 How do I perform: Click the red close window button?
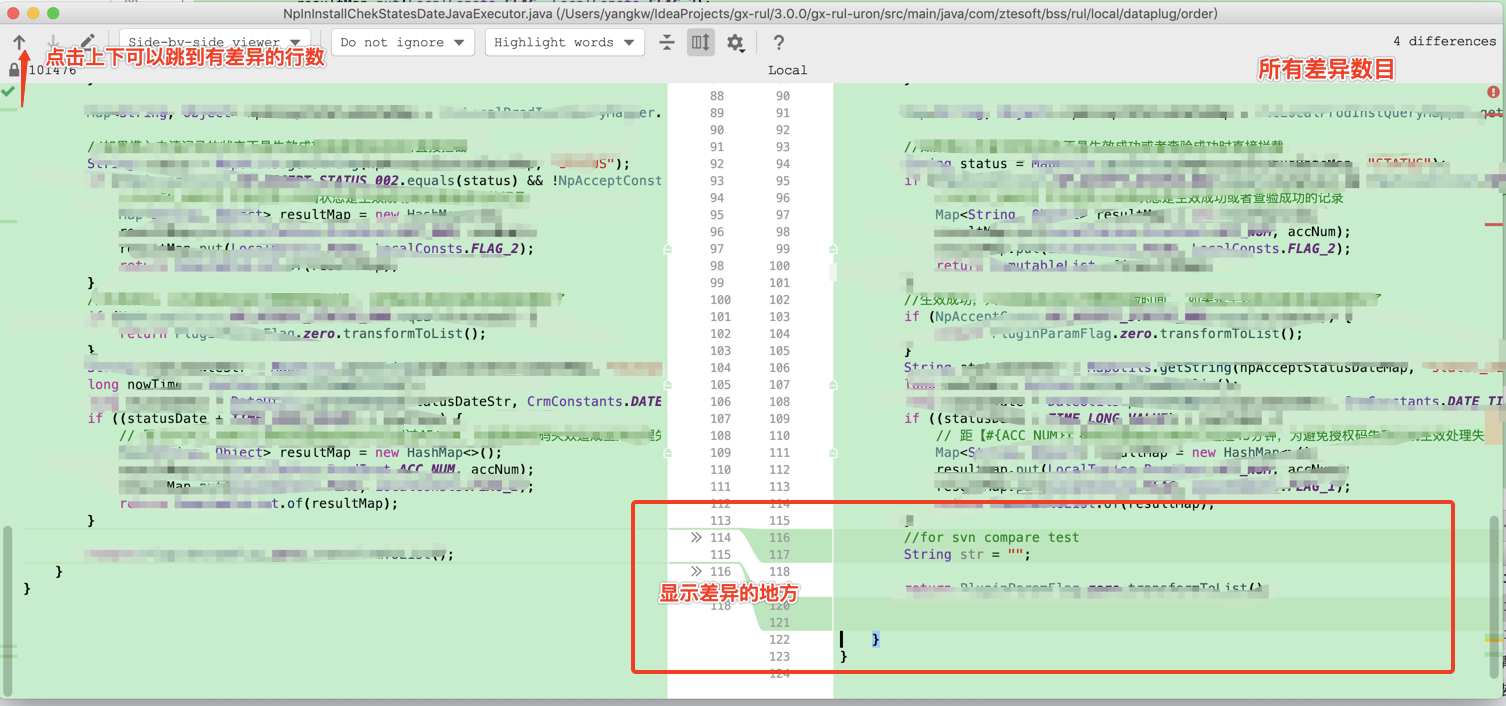[13, 14]
